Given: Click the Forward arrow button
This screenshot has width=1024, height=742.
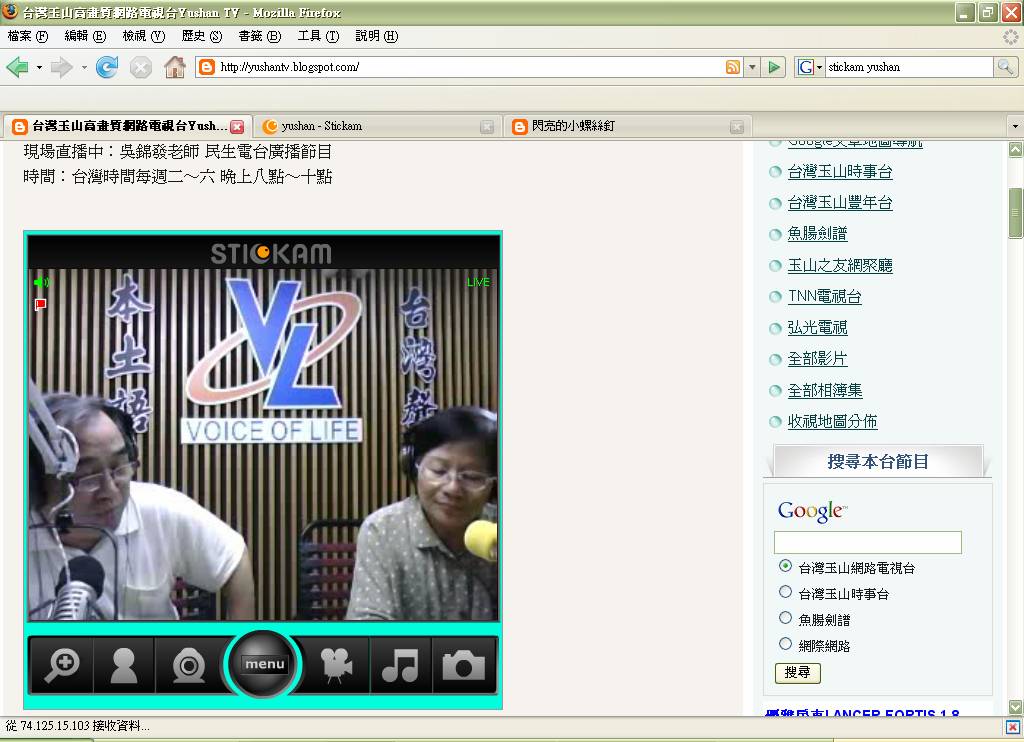Looking at the screenshot, I should (60, 67).
